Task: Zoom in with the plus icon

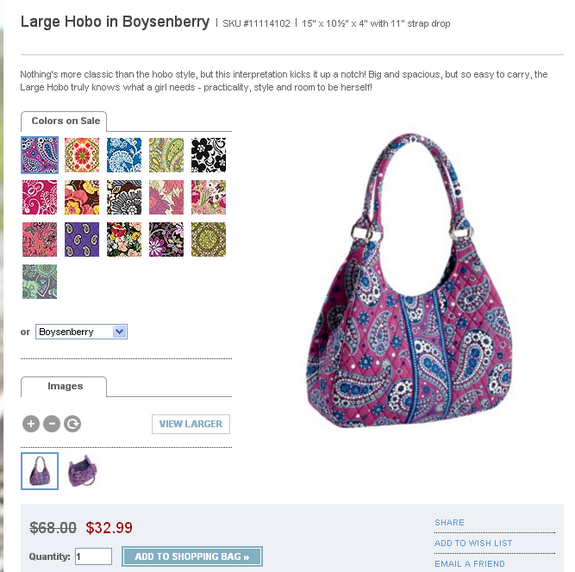Action: pyautogui.click(x=31, y=424)
